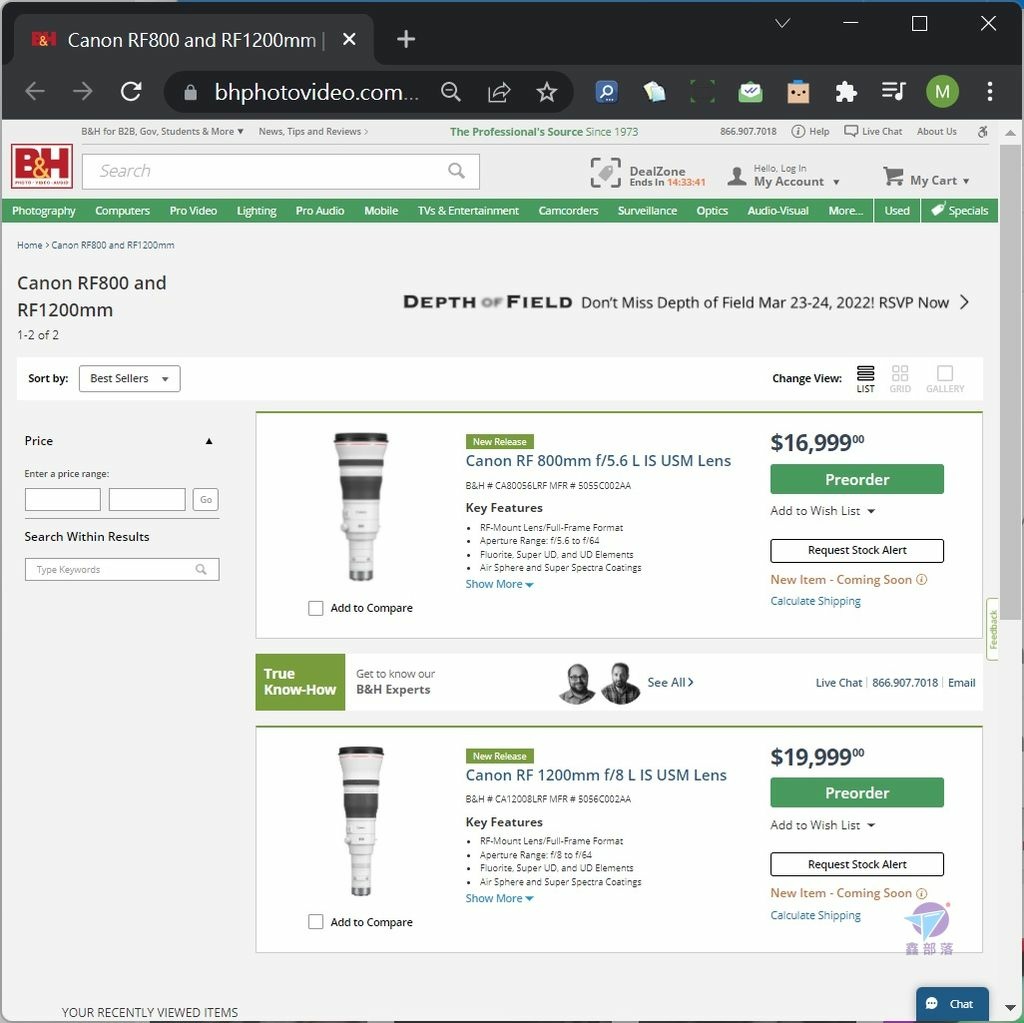Open the Computers category
Viewport: 1024px width, 1023px height.
(x=122, y=211)
